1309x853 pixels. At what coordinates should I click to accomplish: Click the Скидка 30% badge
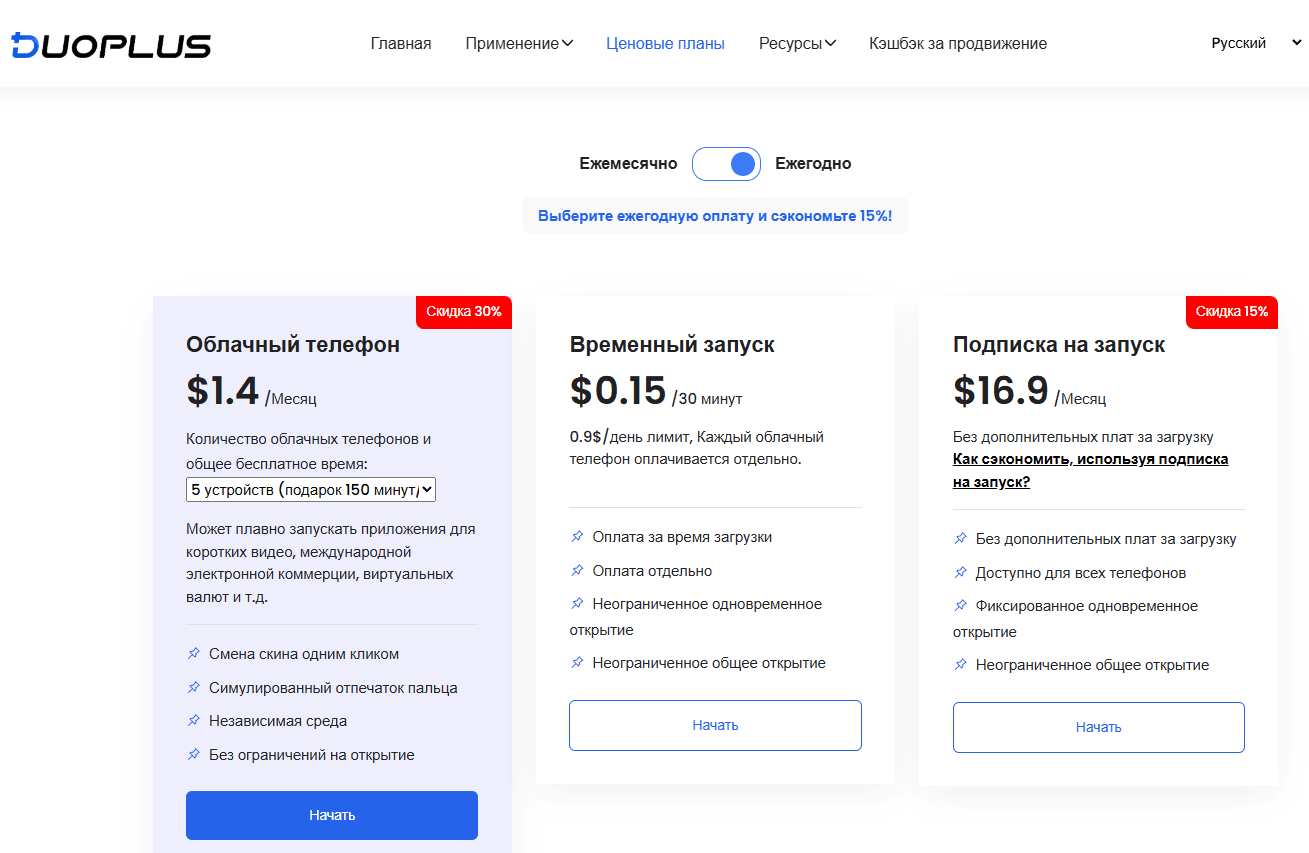click(464, 311)
